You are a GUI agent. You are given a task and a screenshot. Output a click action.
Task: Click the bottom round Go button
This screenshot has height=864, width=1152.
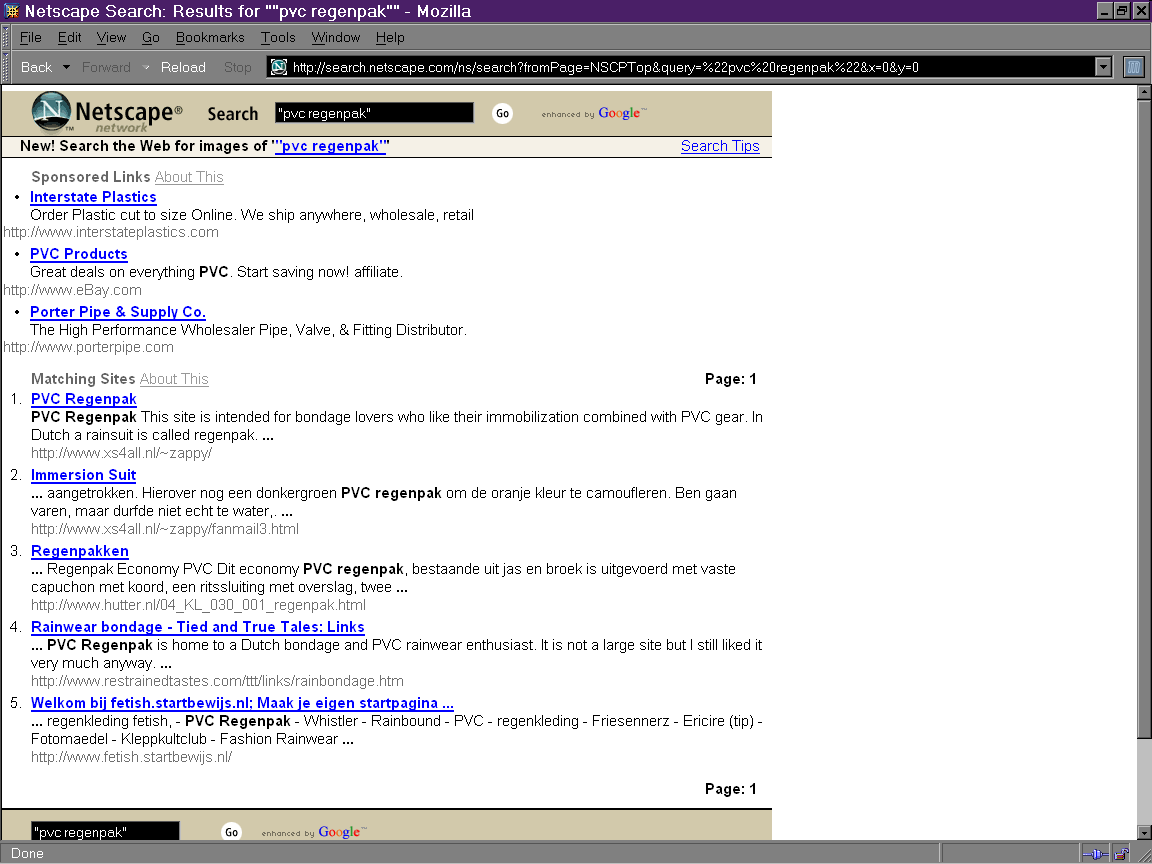[231, 832]
